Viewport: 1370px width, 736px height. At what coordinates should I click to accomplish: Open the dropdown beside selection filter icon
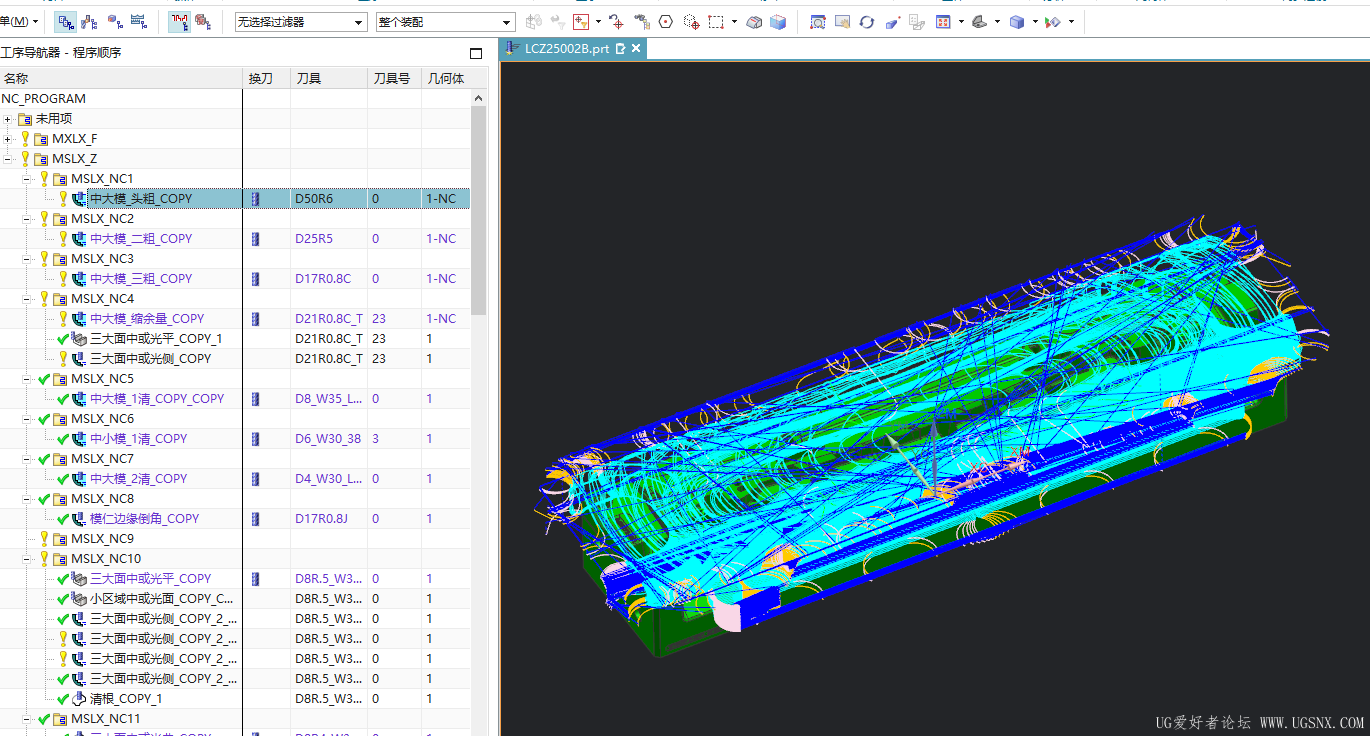click(x=598, y=21)
